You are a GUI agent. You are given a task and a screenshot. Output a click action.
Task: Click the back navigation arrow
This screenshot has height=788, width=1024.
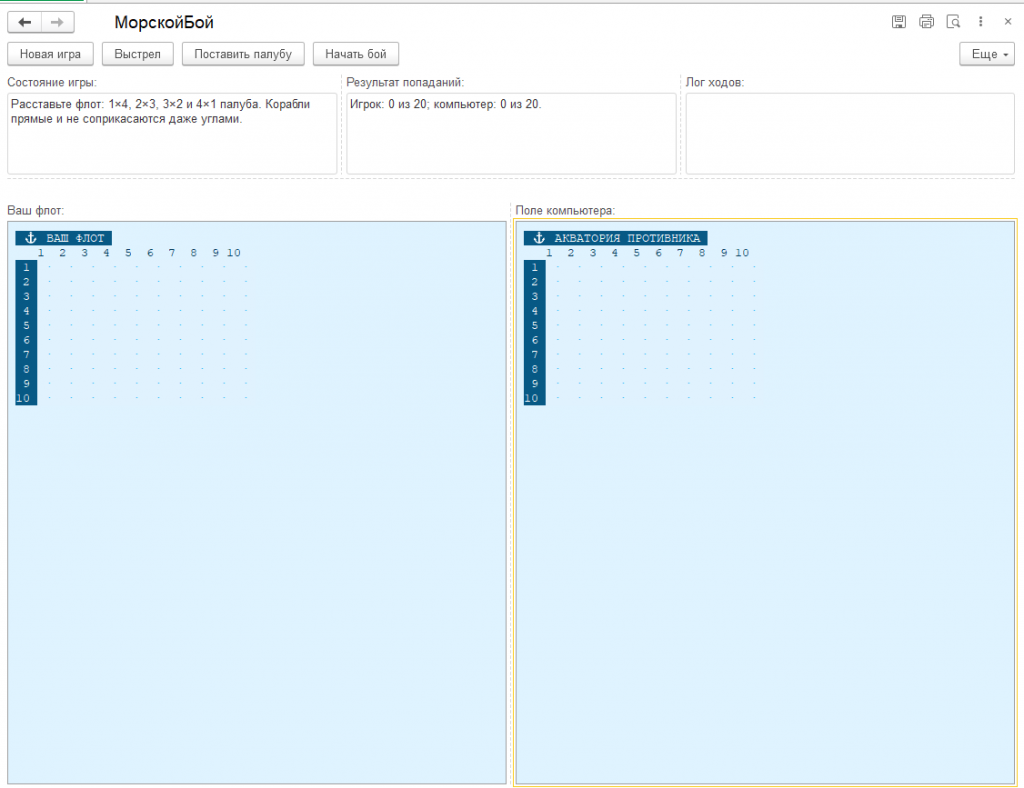pyautogui.click(x=25, y=22)
